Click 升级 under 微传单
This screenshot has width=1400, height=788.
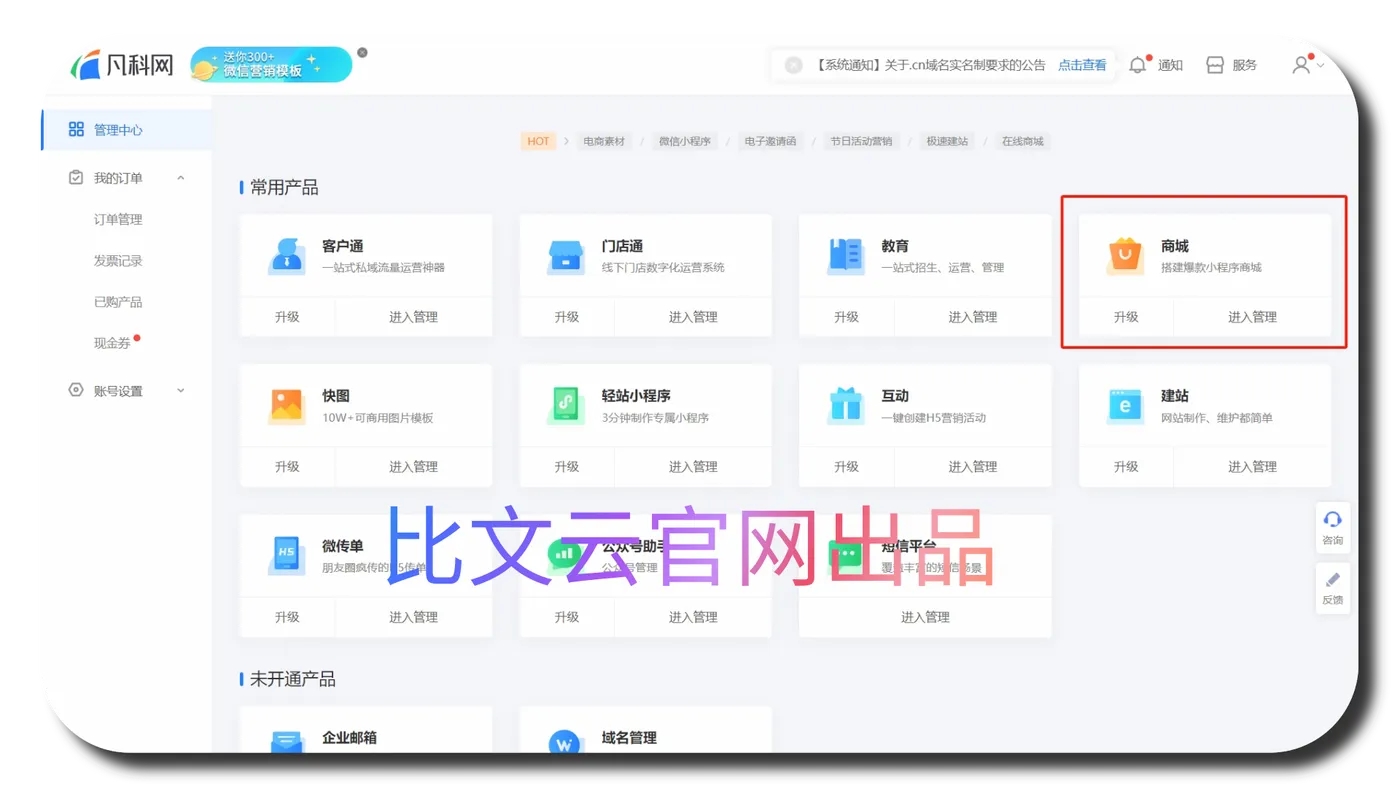[287, 617]
